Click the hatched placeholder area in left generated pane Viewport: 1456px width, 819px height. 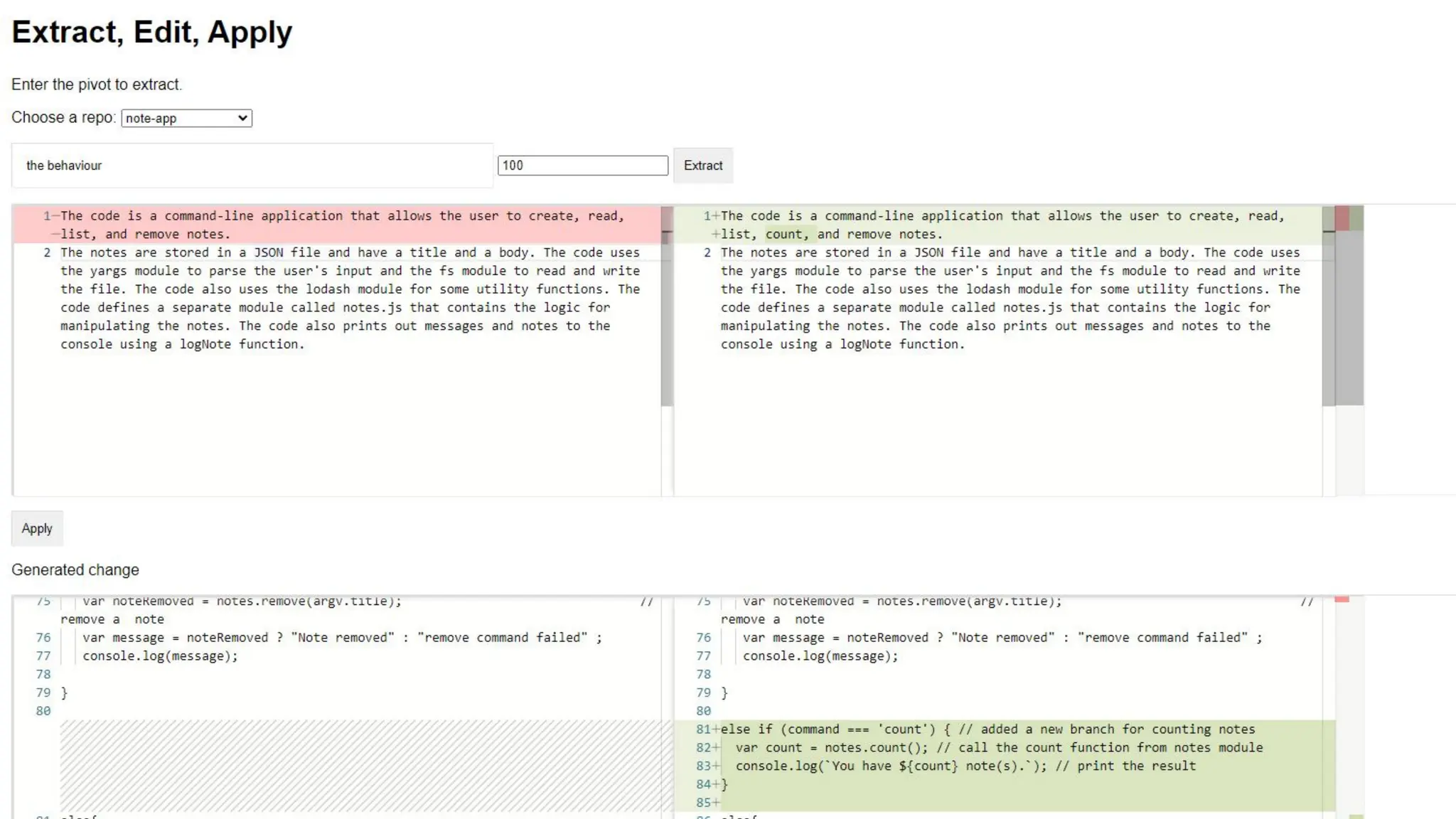[x=359, y=766]
